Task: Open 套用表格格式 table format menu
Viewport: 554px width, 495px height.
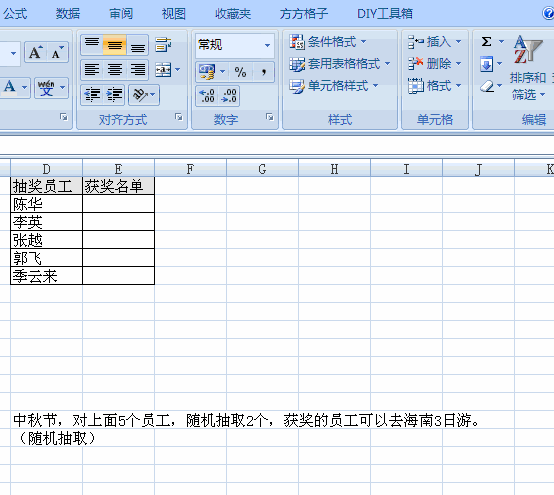Action: click(339, 64)
